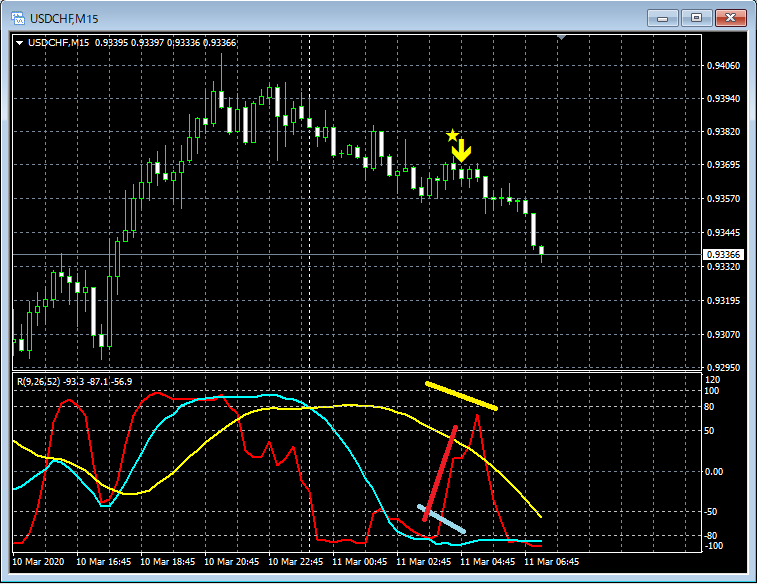Click the USDCHF,M15 chart window icon
The width and height of the screenshot is (757, 584).
(x=18, y=18)
